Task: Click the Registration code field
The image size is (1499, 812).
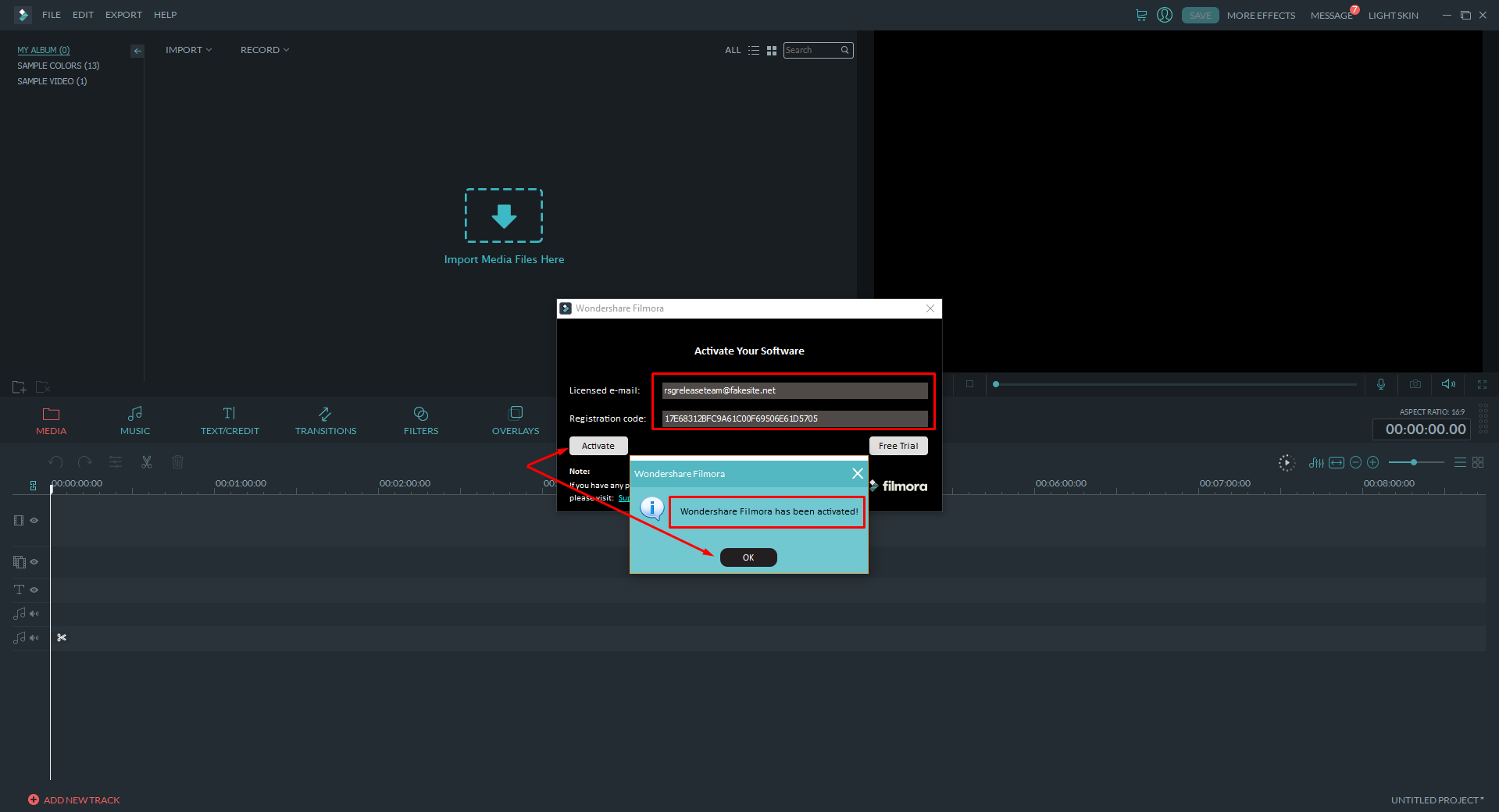Action: pos(795,418)
